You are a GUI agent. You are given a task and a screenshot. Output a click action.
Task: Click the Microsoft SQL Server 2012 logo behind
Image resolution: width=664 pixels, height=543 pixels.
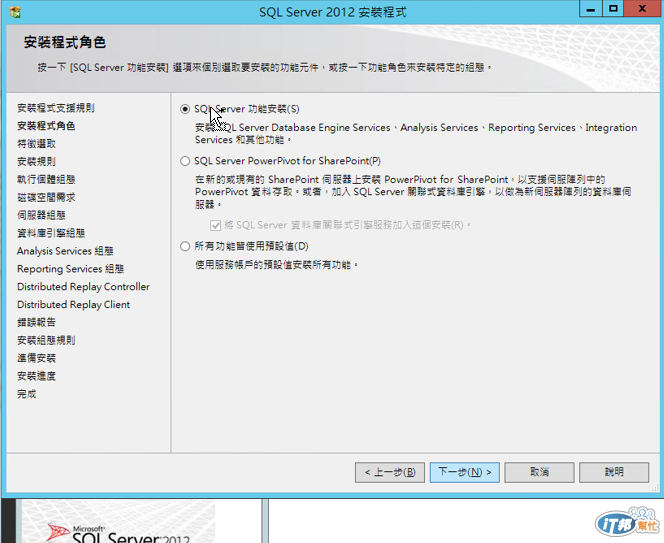coord(119,532)
